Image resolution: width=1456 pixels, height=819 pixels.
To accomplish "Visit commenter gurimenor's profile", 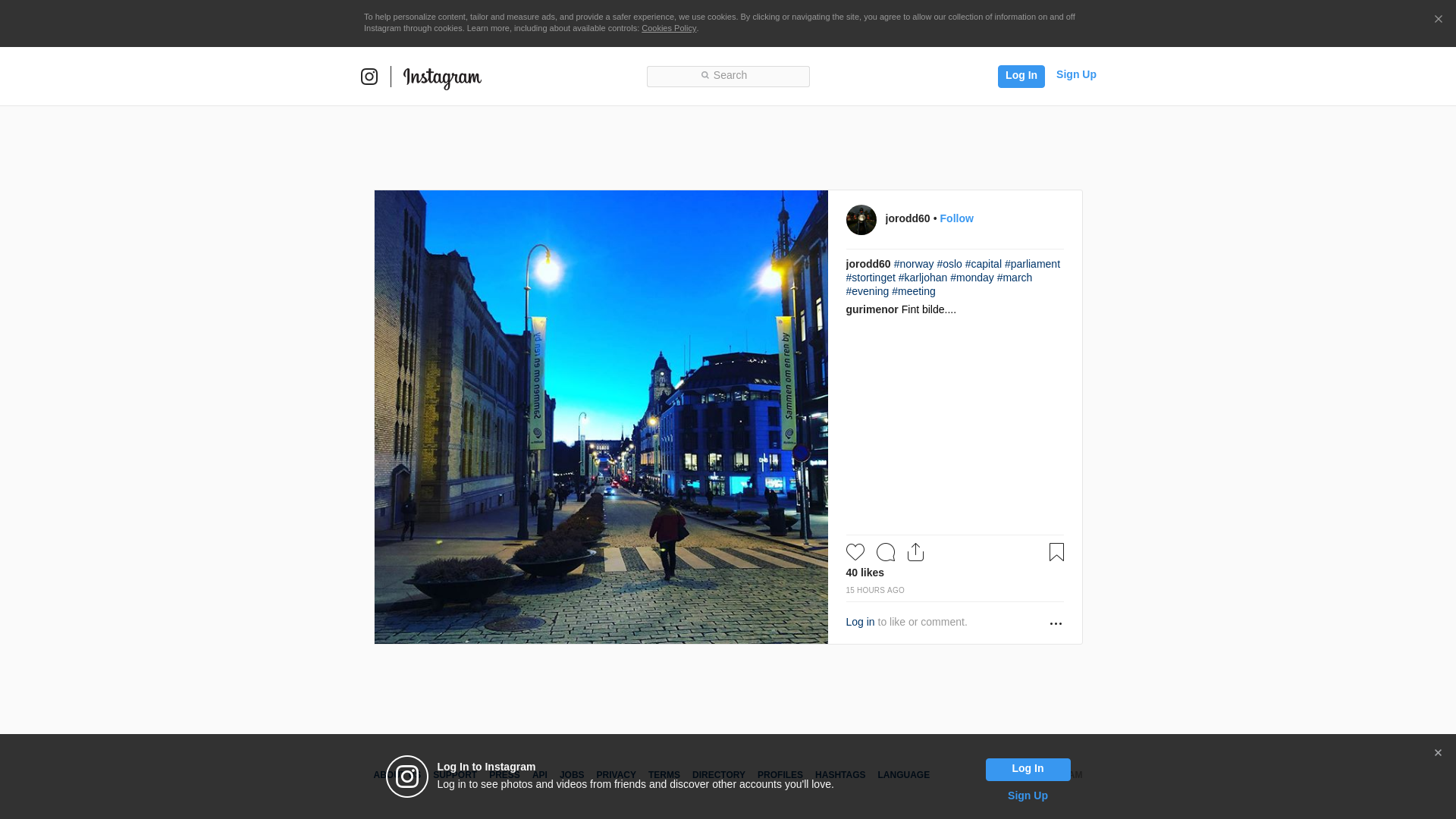I will (872, 309).
